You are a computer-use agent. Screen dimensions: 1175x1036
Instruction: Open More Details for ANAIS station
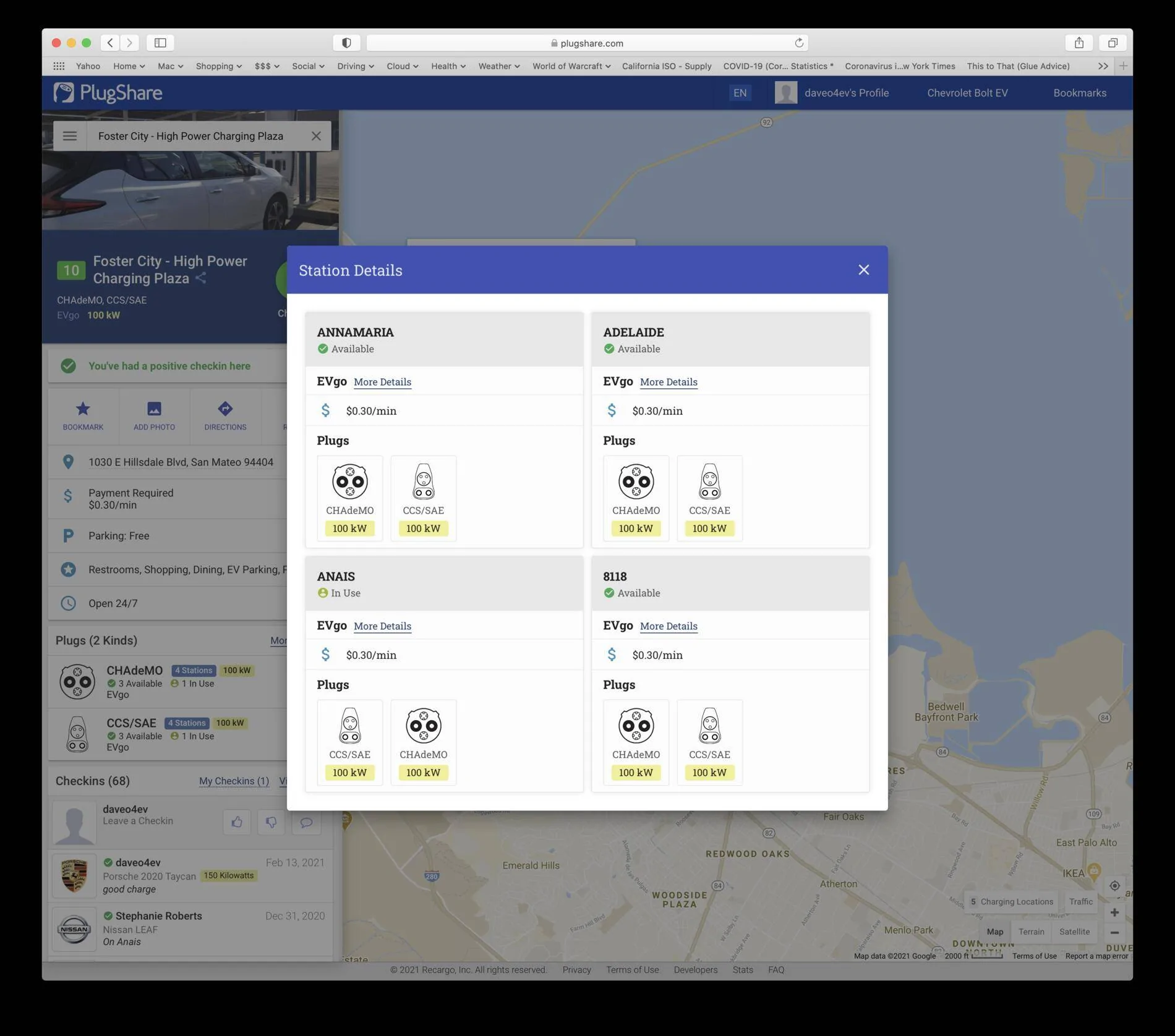(x=382, y=626)
